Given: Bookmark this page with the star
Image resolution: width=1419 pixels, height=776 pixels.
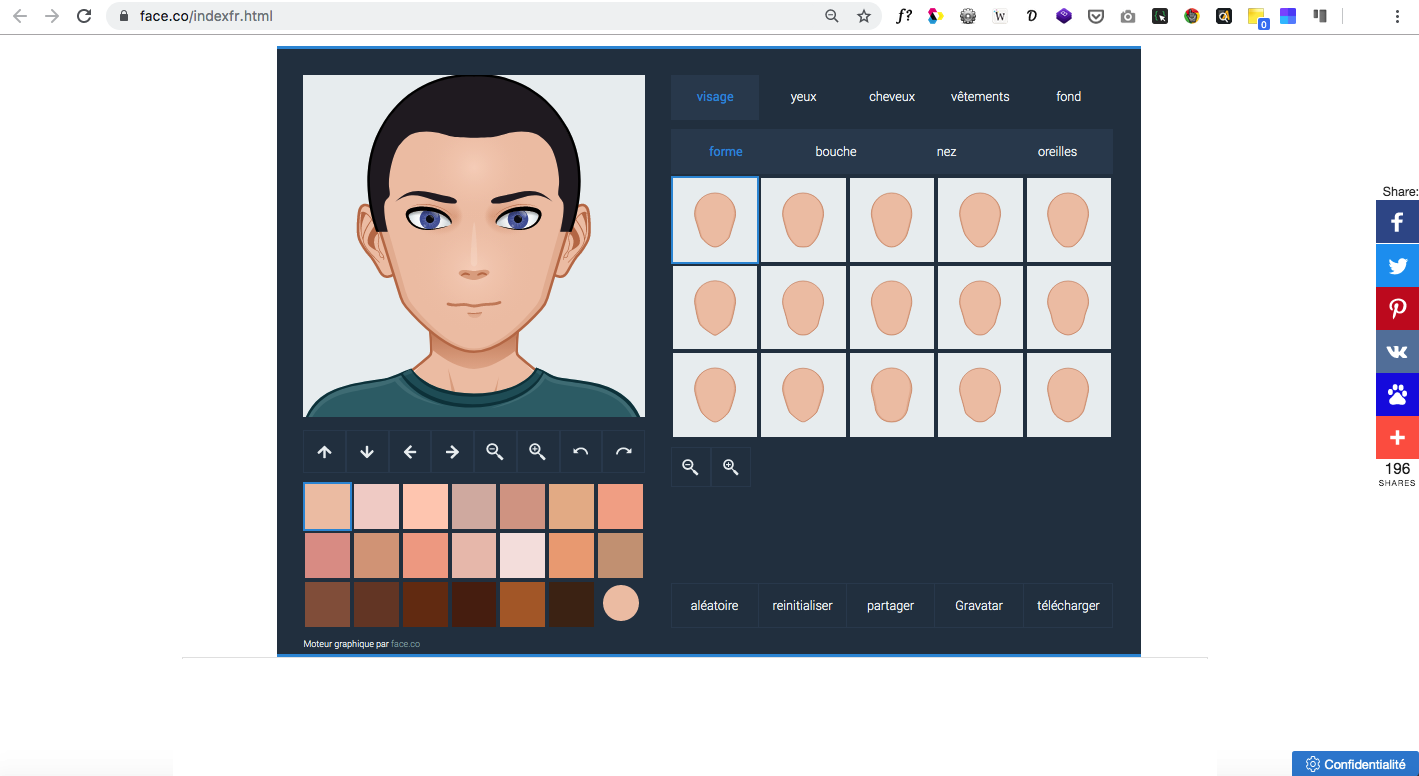Looking at the screenshot, I should (x=864, y=16).
